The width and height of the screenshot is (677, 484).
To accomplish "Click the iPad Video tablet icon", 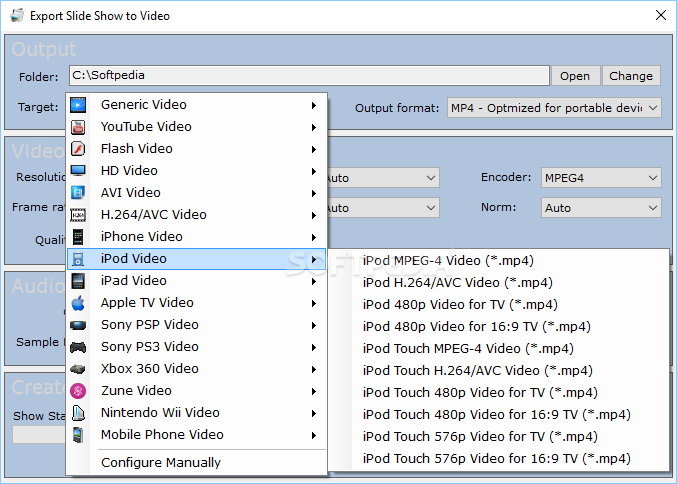I will coord(78,281).
